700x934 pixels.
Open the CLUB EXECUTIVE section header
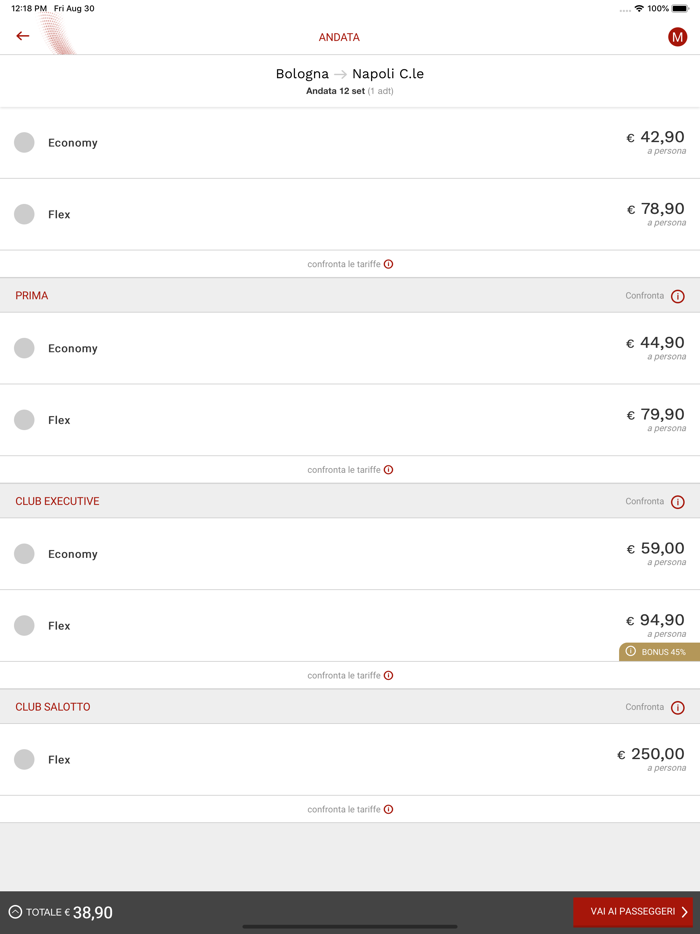pyautogui.click(x=57, y=502)
